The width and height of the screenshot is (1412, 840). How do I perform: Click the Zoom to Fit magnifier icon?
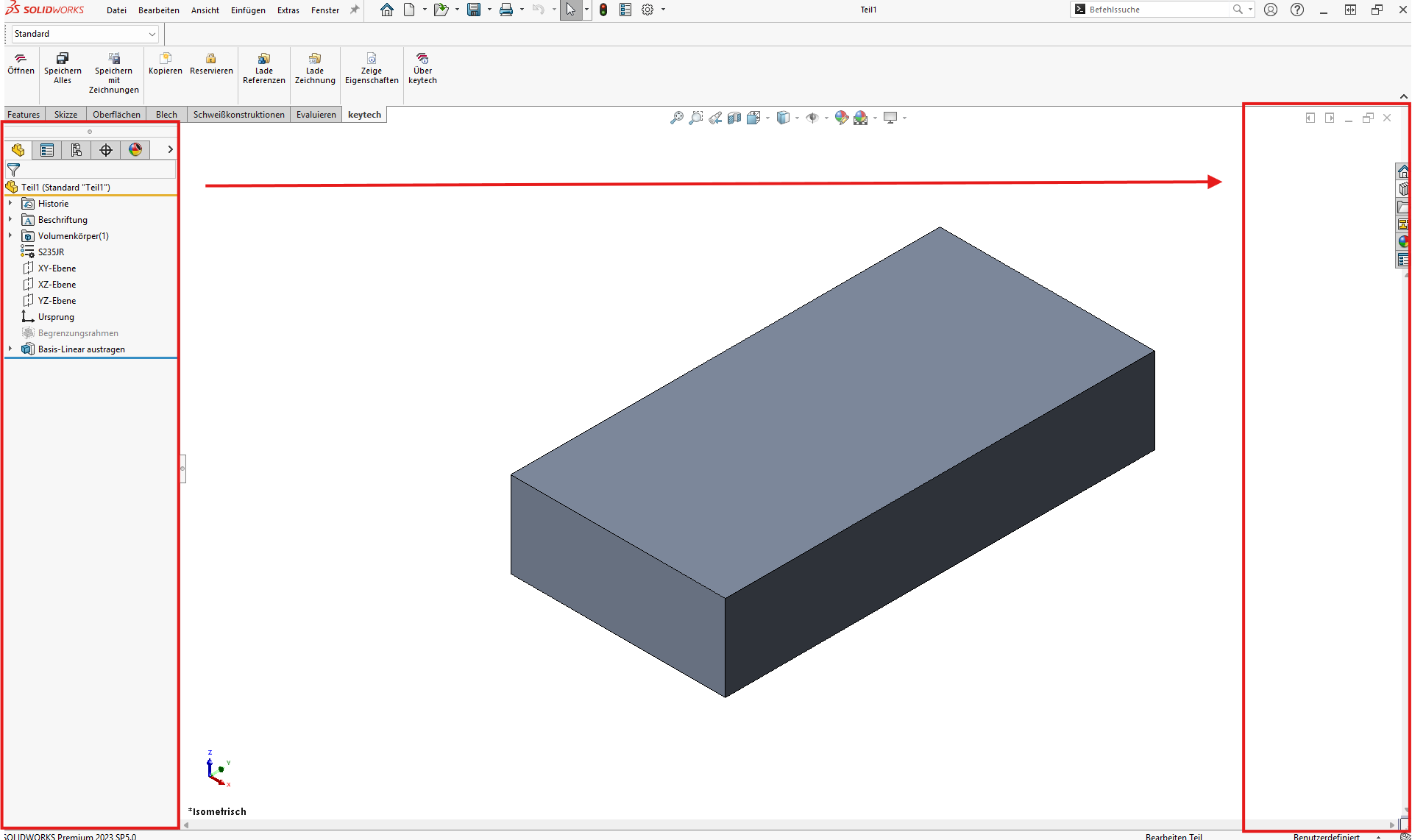tap(676, 118)
